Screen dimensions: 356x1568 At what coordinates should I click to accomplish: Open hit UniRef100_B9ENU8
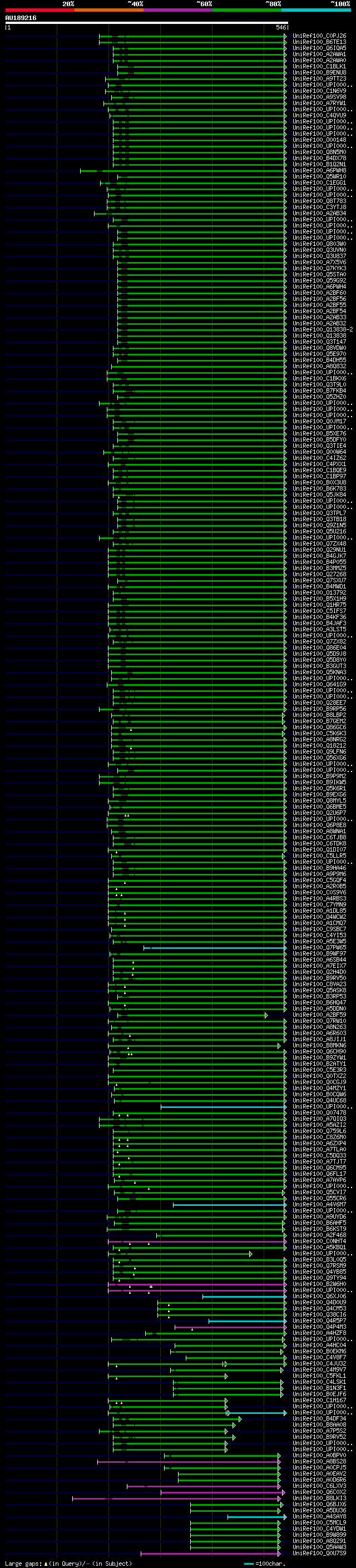click(319, 72)
